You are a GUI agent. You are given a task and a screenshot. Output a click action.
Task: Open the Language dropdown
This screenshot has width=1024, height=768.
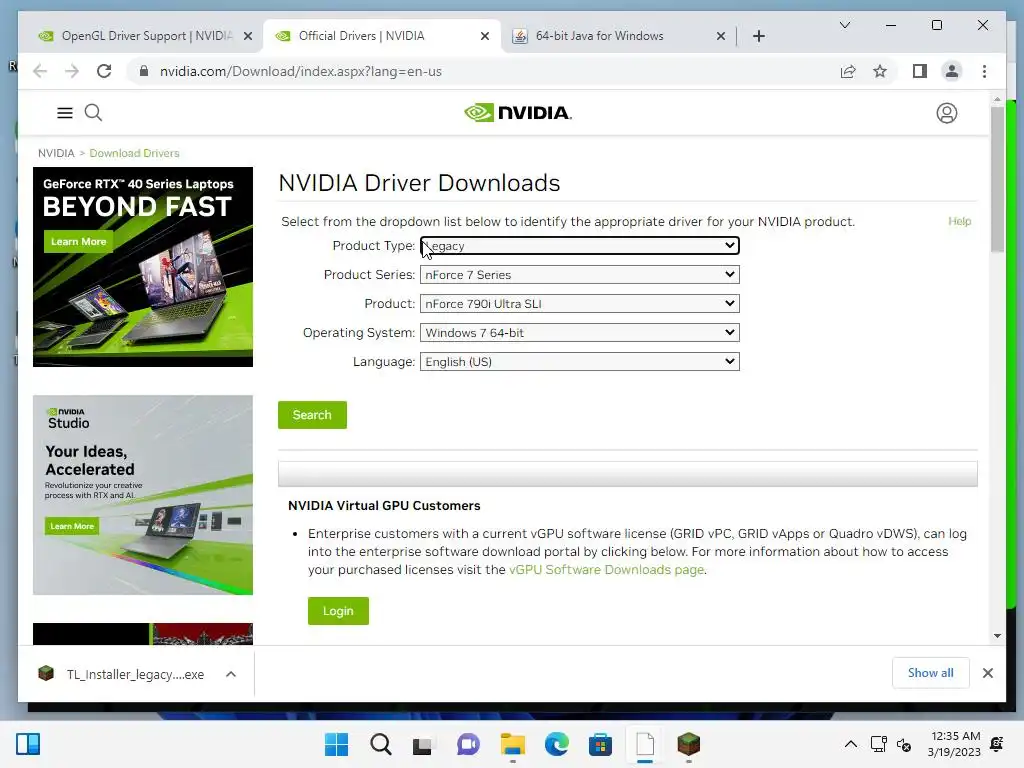tap(579, 361)
